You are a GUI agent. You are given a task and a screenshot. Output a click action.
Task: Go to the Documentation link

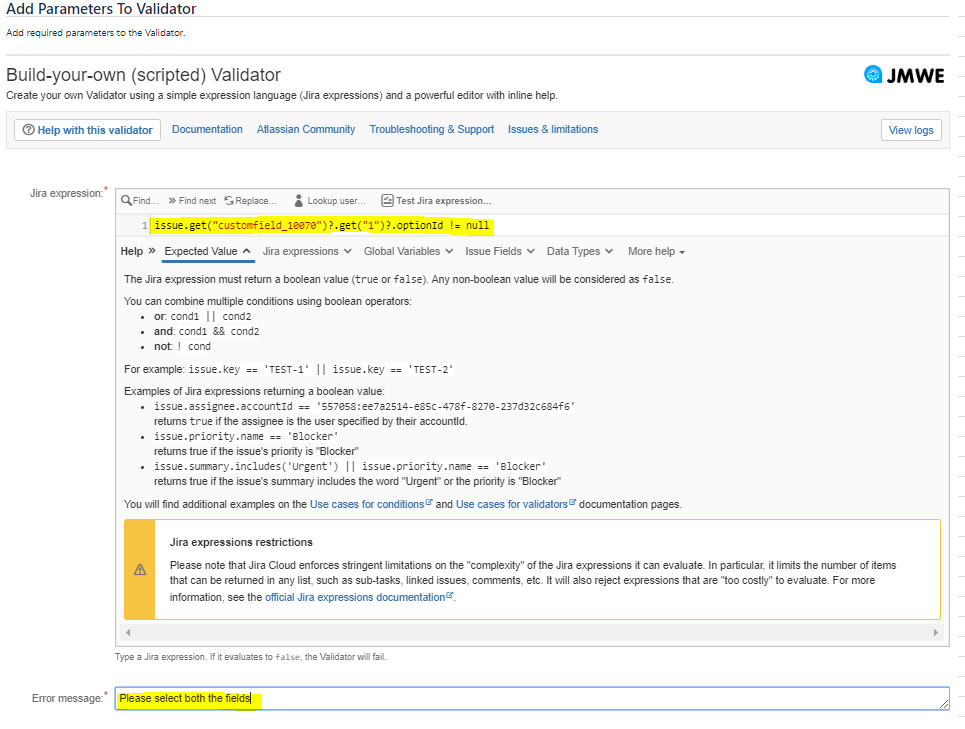[x=207, y=129]
